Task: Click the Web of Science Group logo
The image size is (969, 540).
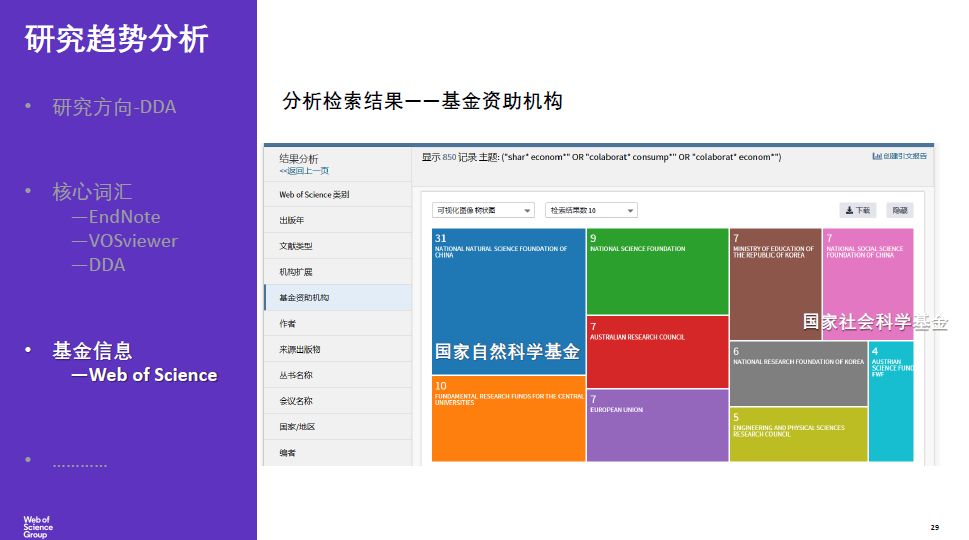Action: [38, 527]
